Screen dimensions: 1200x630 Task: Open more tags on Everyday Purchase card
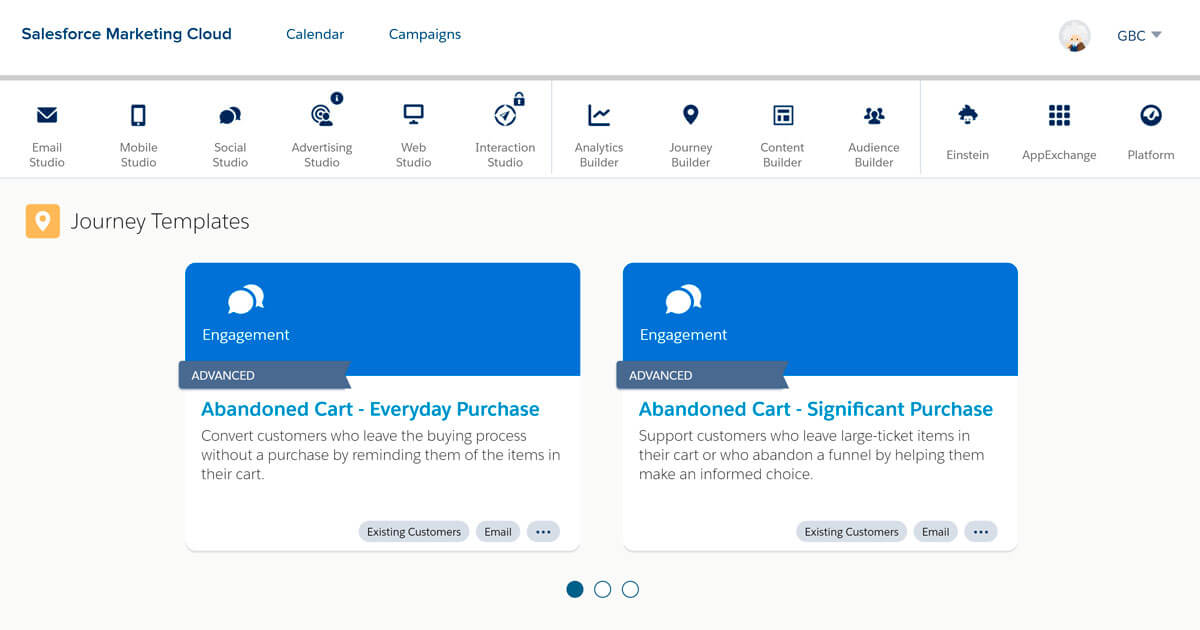(543, 532)
